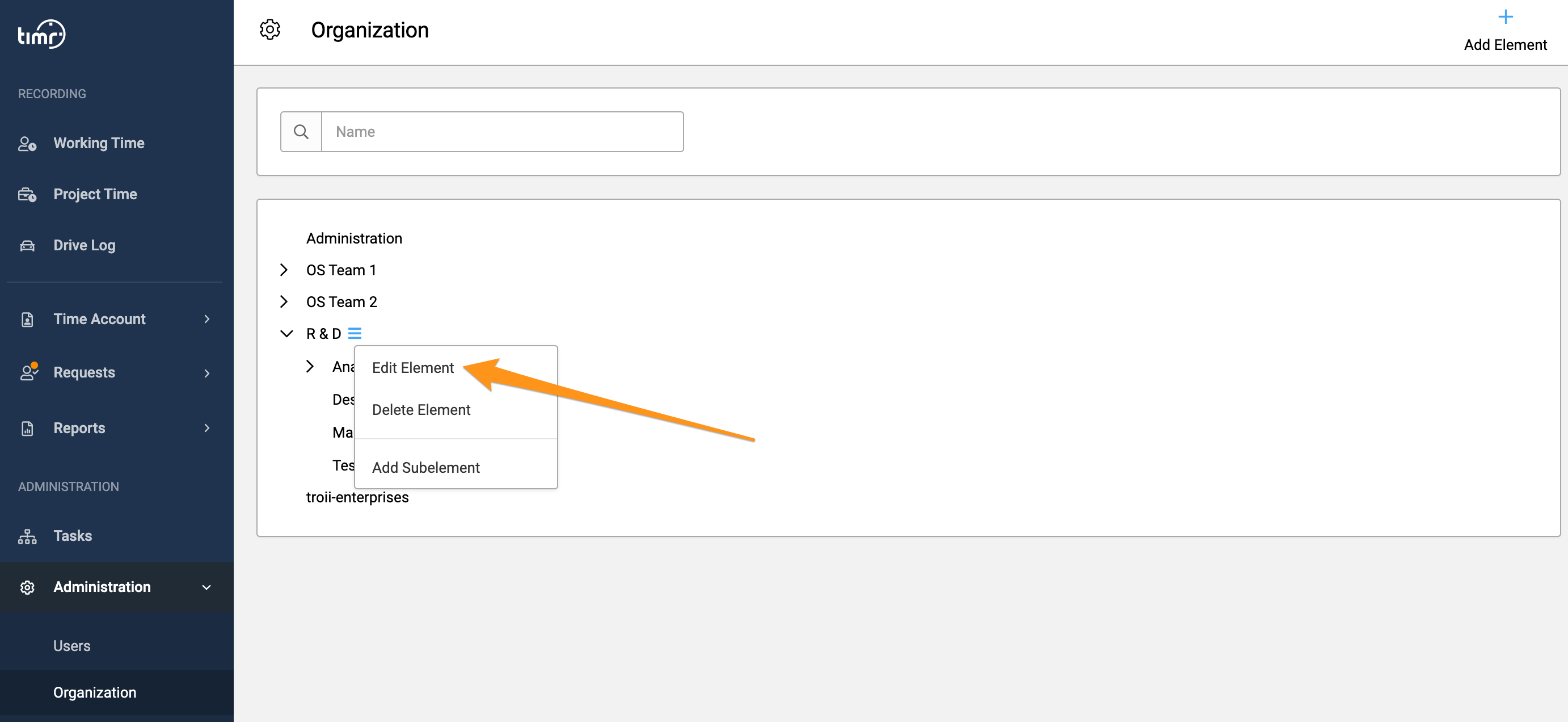Collapse the R & D node

pyautogui.click(x=286, y=334)
